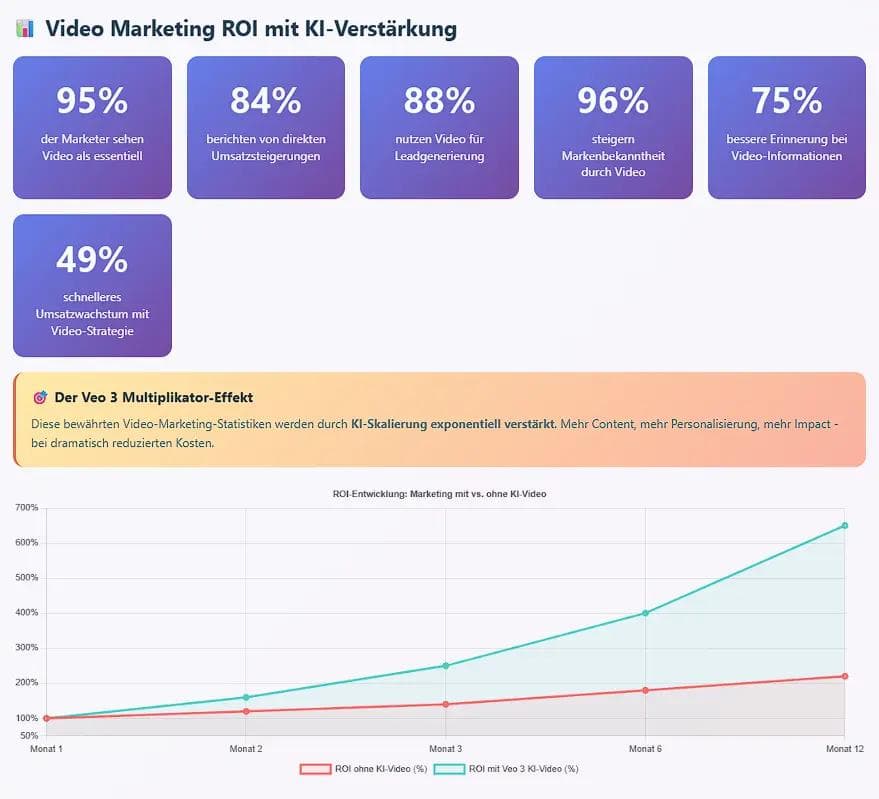The image size is (879, 799).
Task: Select the 95% Marketer statistic card
Action: (92, 127)
